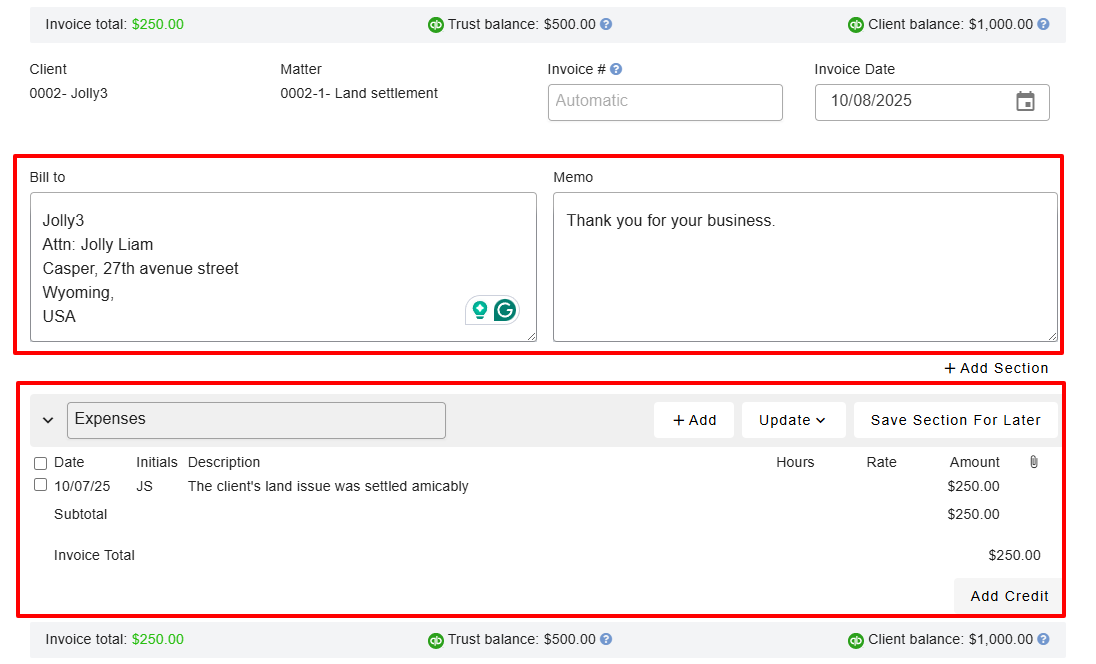Select the checkbox for the 10/07/25 expense
This screenshot has width=1096, height=664.
[40, 485]
